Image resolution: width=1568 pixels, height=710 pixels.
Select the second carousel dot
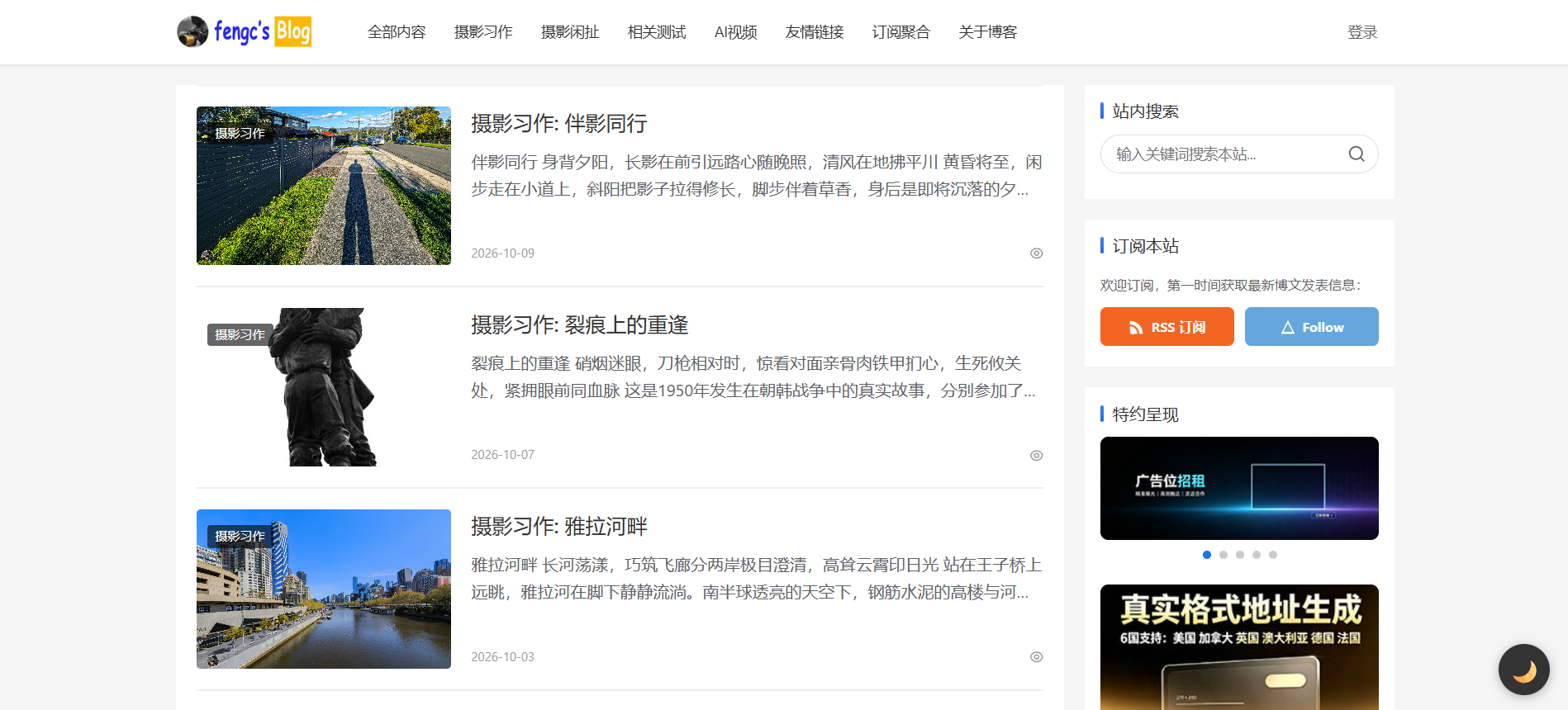[x=1224, y=555]
